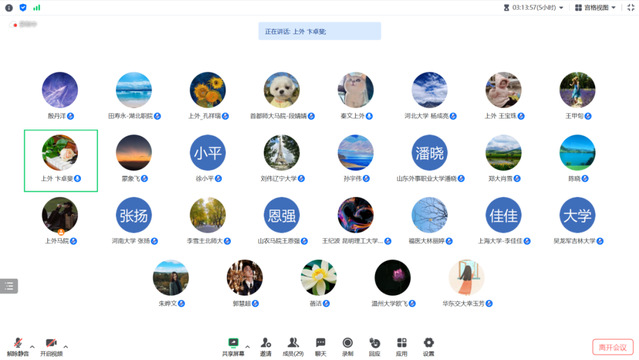Check the green network signal icon
Viewport: 639px width, 360px height.
click(37, 8)
